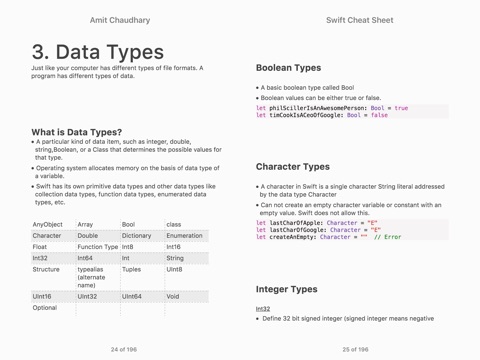Click the 'A particular kind of data item' bullet
480x360 pixels.
click(127, 150)
